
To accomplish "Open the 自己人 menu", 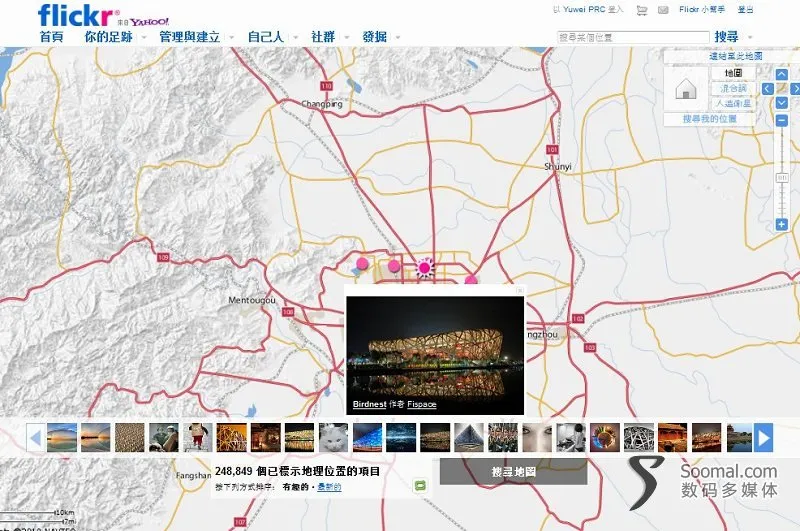I will point(266,37).
